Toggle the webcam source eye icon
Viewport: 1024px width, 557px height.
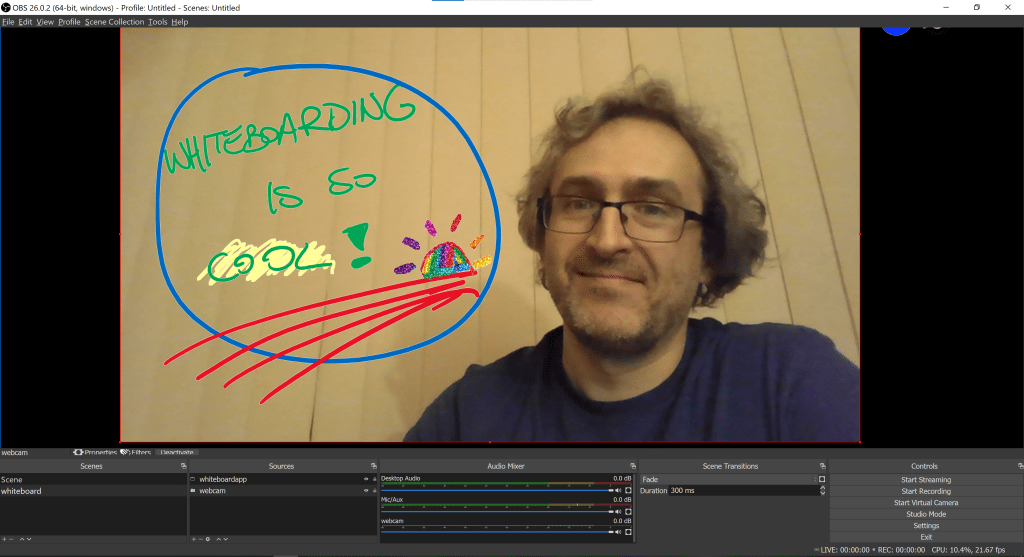365,491
